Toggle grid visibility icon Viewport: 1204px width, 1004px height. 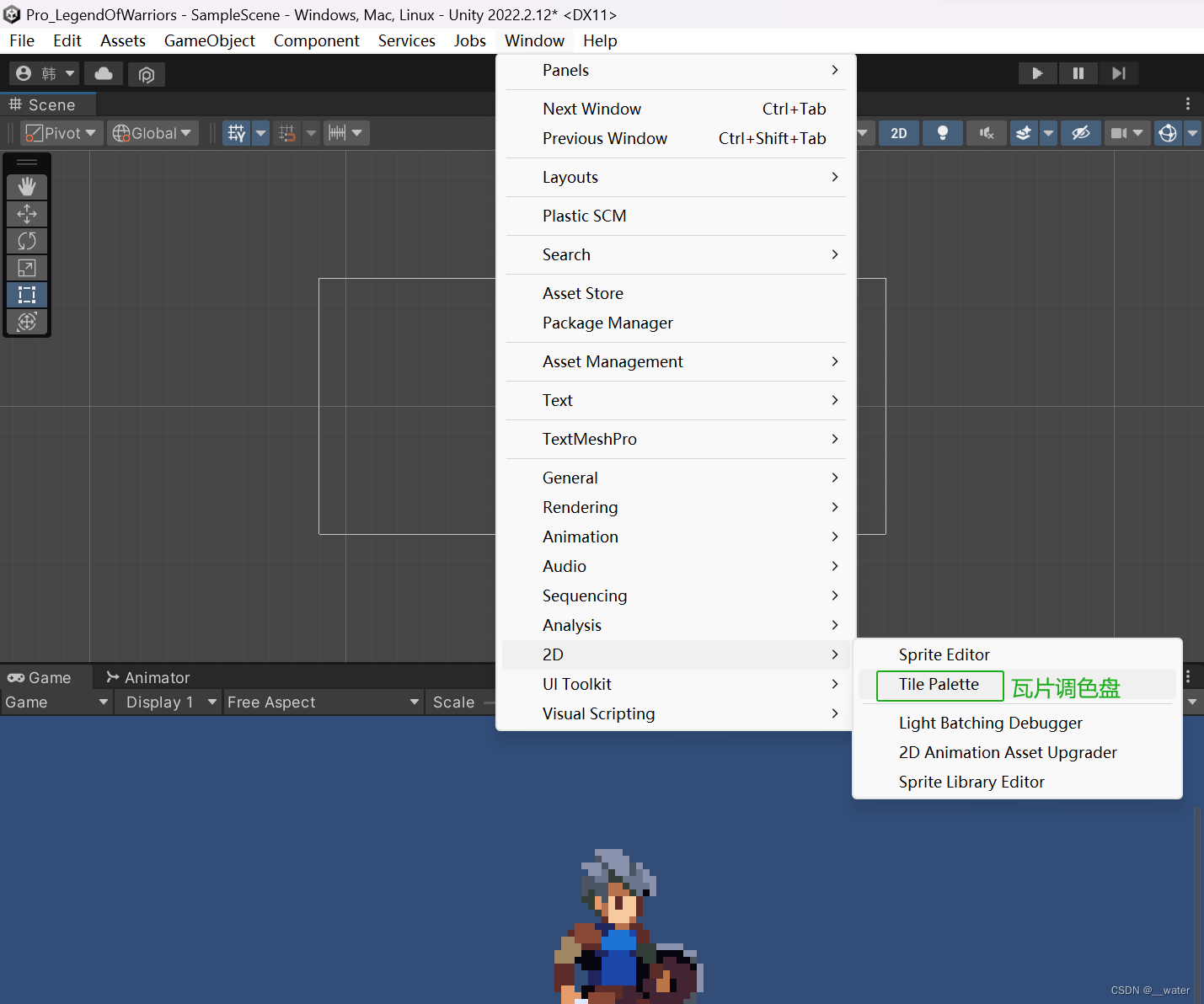coord(237,133)
